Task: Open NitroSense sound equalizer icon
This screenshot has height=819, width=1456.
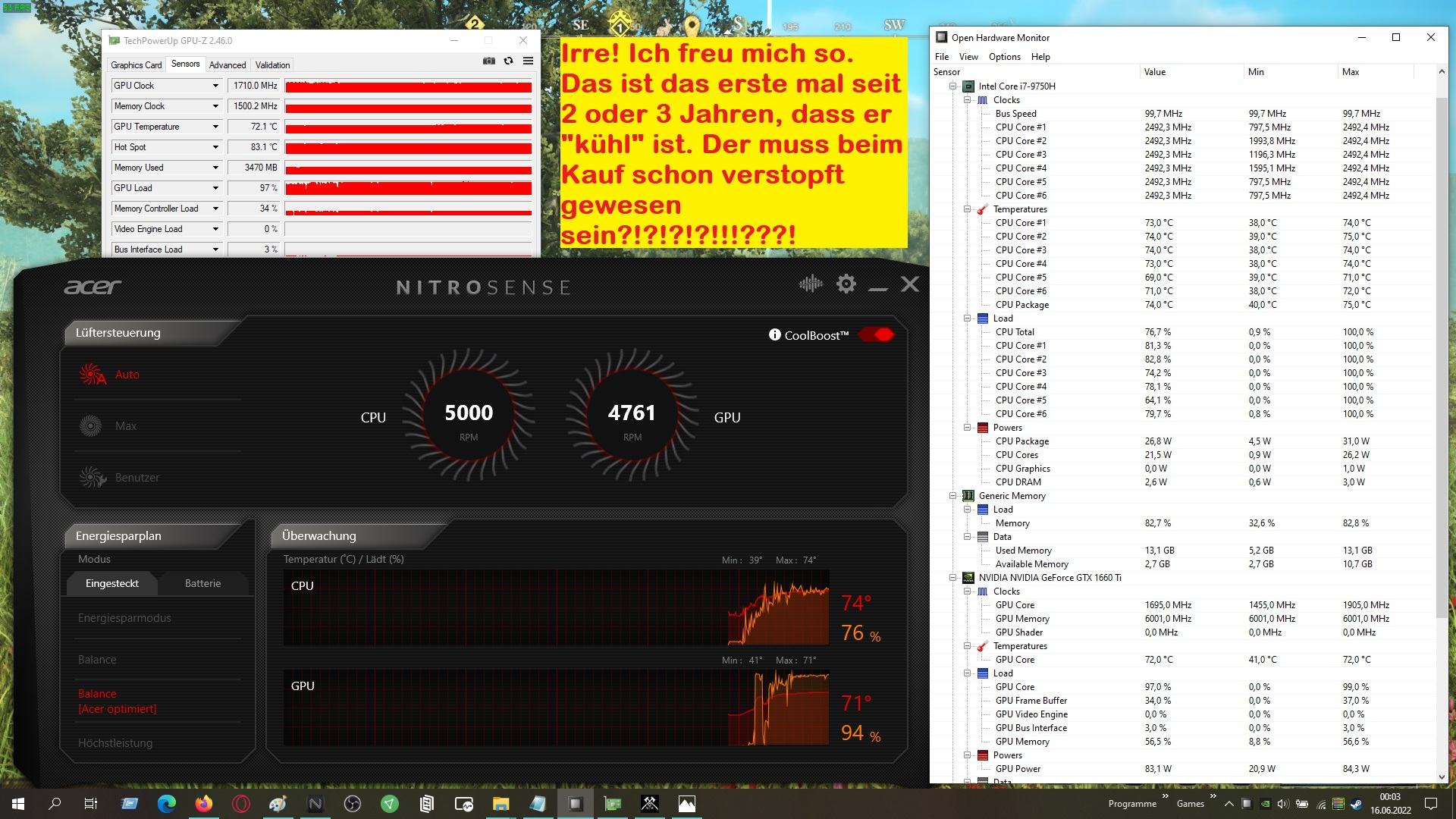Action: pos(811,284)
